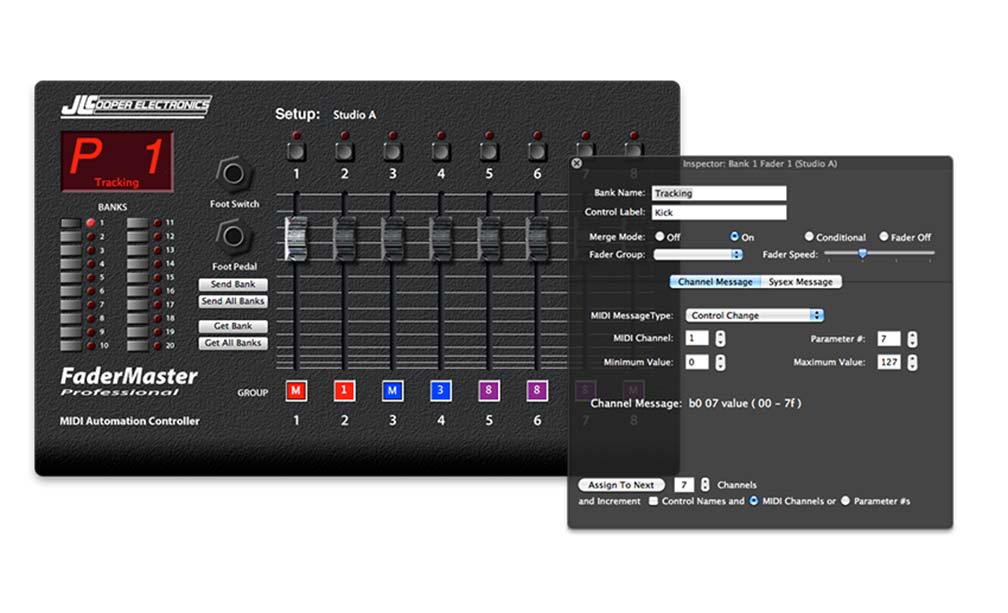Click the purple 8 group button for fader 5
Image resolution: width=1008 pixels, height=613 pixels.
click(x=489, y=391)
